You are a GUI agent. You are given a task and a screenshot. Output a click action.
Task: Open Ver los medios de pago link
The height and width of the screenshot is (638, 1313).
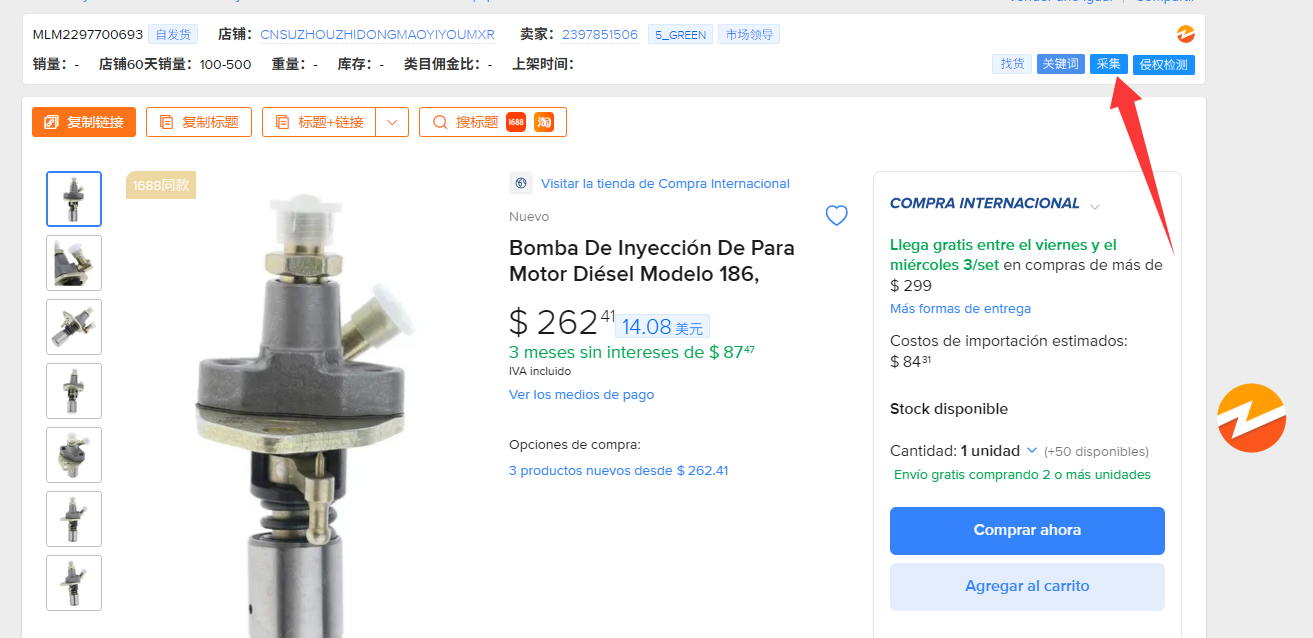pyautogui.click(x=581, y=394)
